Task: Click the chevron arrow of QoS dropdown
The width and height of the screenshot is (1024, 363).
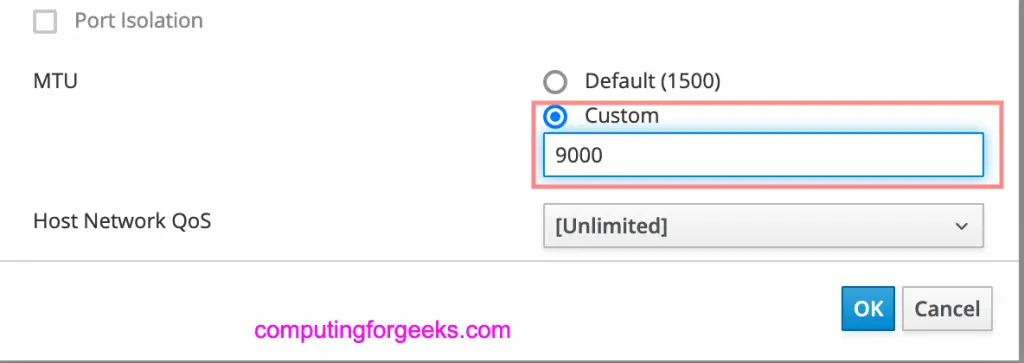Action: point(961,226)
